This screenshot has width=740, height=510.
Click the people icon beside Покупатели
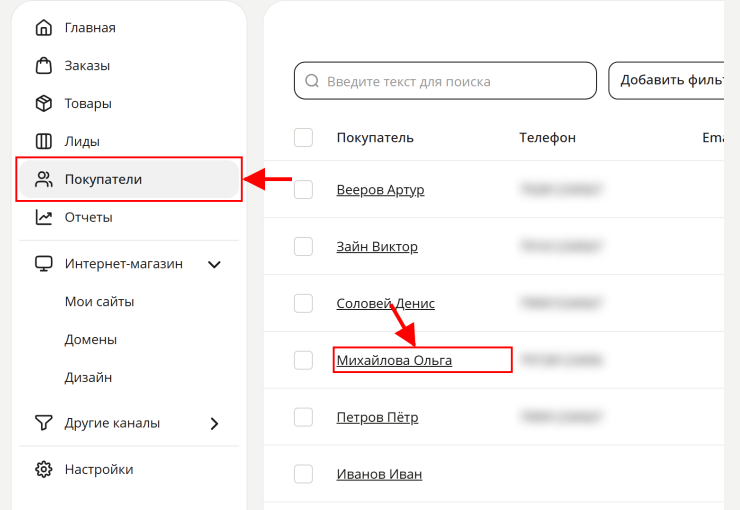click(43, 179)
